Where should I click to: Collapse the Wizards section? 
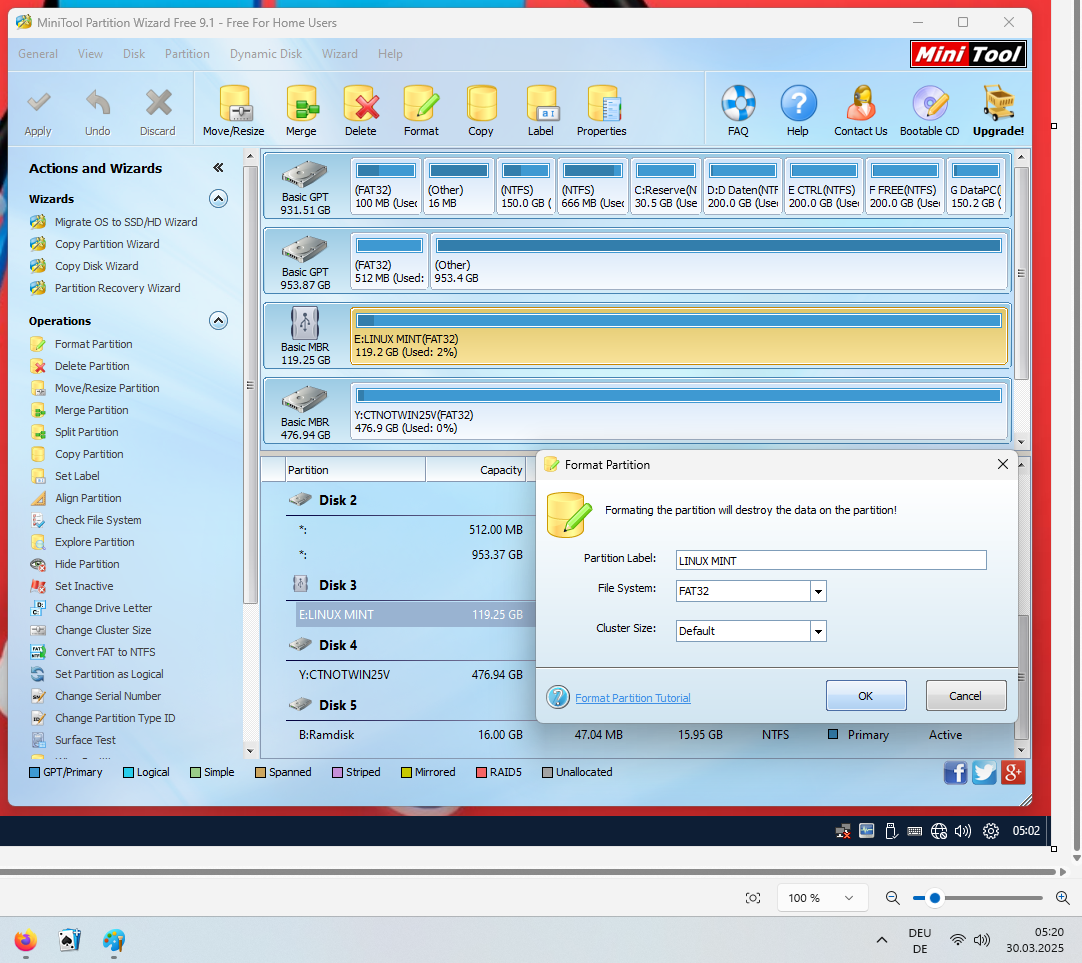pos(218,199)
